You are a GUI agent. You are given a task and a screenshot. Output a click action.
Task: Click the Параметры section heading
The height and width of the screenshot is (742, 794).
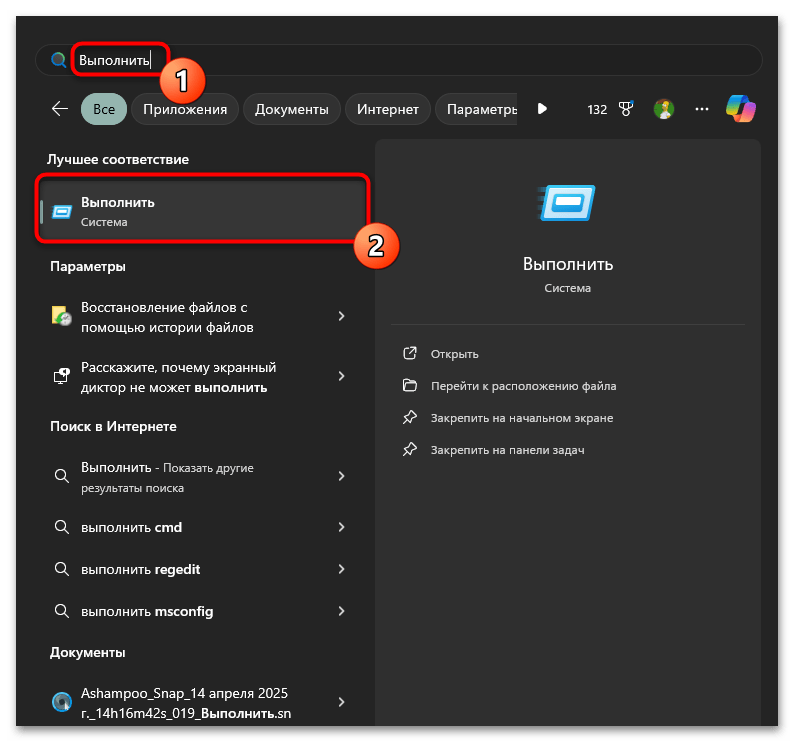click(x=88, y=267)
